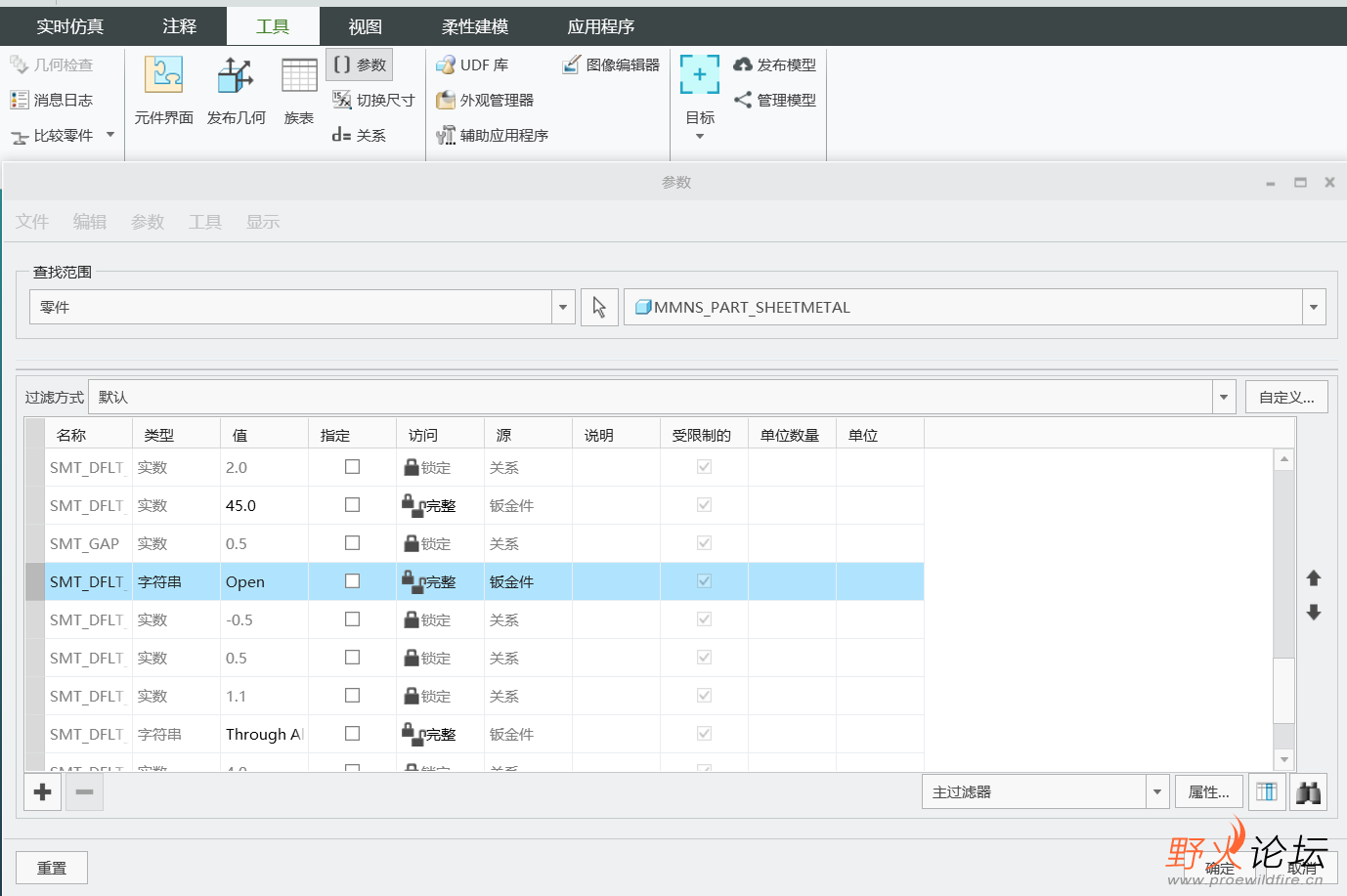Open the UDF 库 library

[472, 64]
